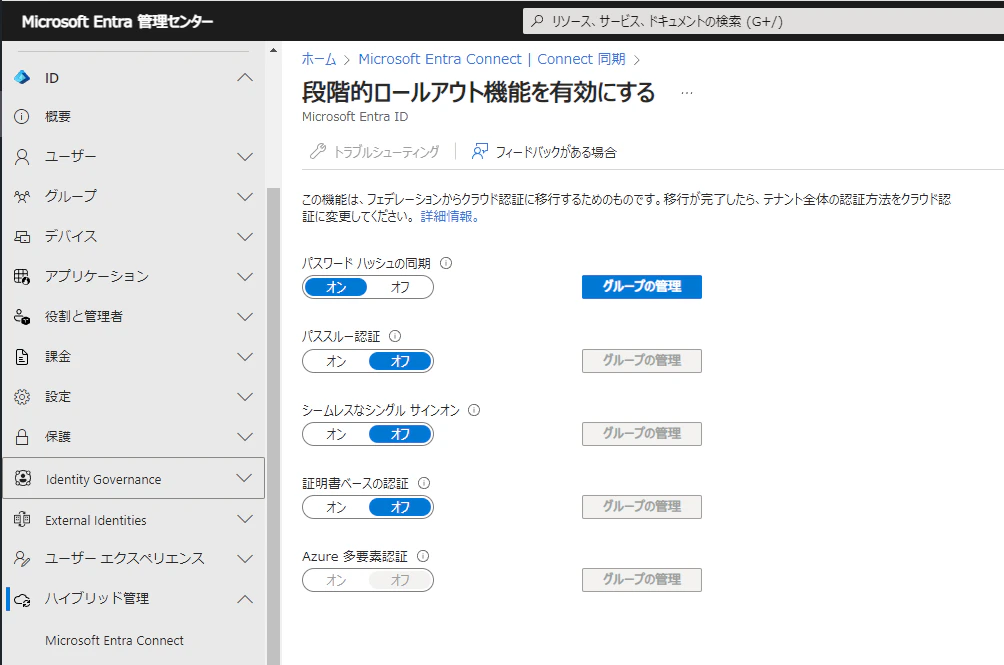This screenshot has height=665, width=1004.
Task: Click グループの管理 for パススルー認証
Action: click(x=642, y=360)
